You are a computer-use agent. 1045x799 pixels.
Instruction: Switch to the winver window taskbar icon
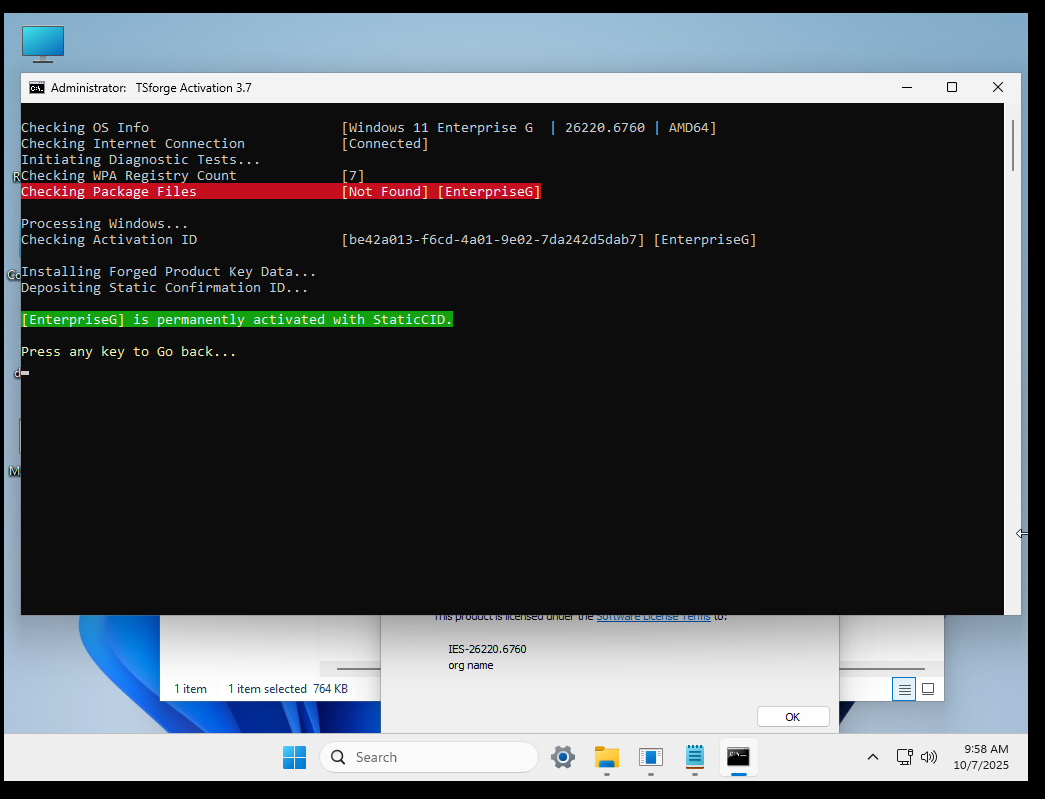click(x=650, y=757)
